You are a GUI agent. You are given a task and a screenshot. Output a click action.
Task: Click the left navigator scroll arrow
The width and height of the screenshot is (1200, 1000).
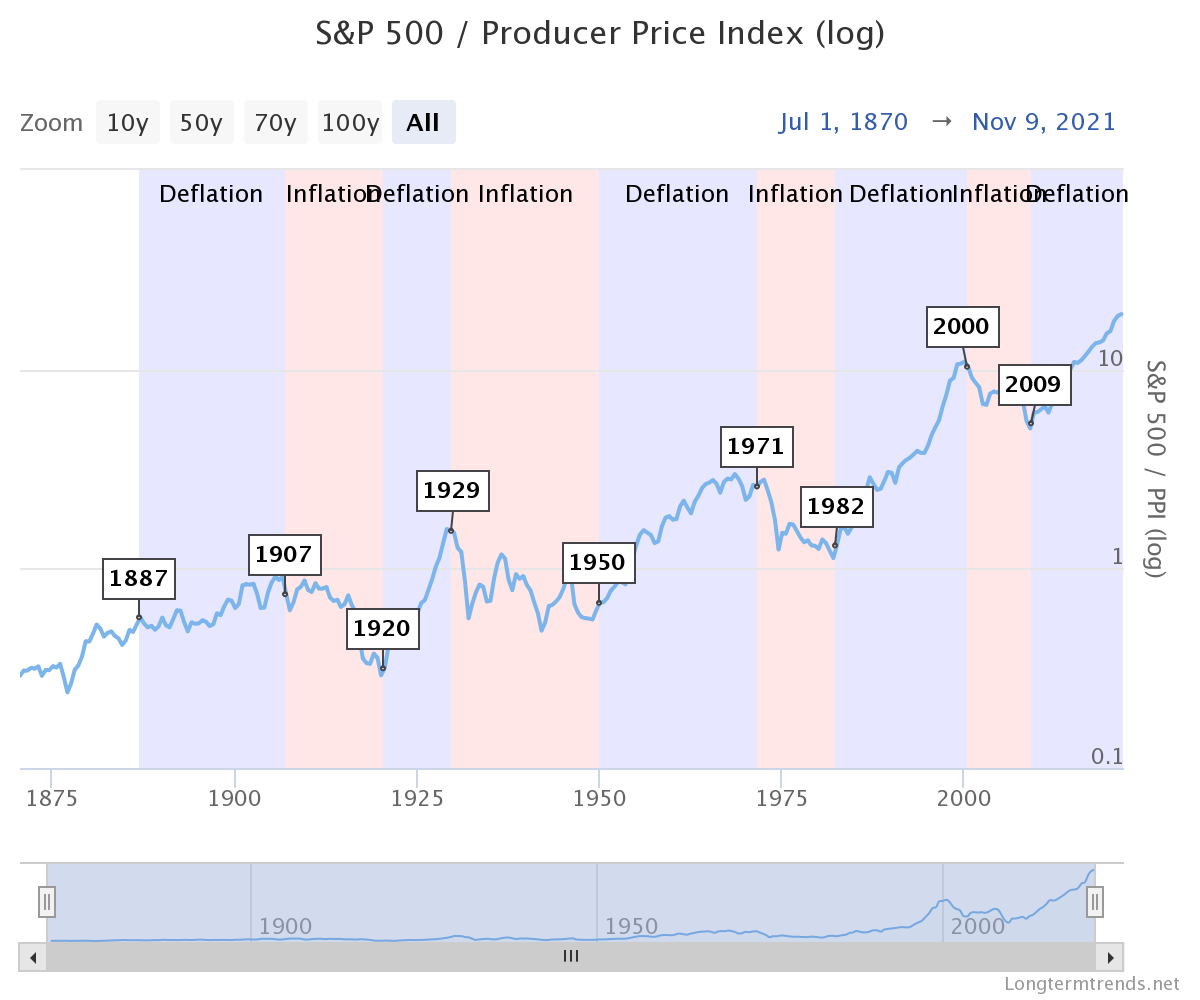pos(33,957)
